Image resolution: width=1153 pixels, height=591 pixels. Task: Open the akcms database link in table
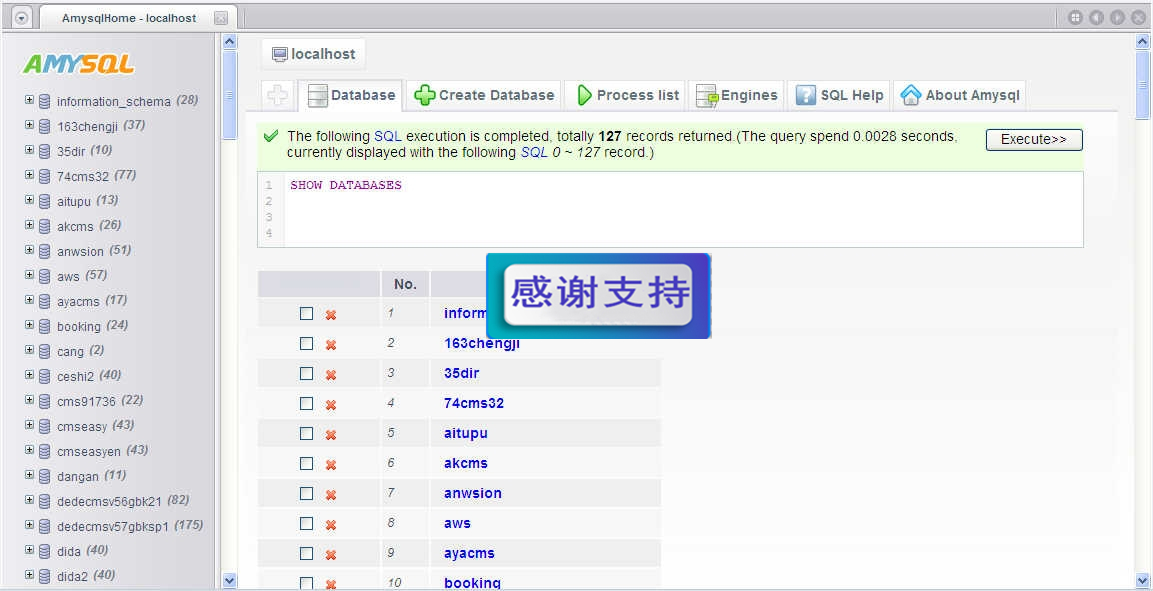465,464
